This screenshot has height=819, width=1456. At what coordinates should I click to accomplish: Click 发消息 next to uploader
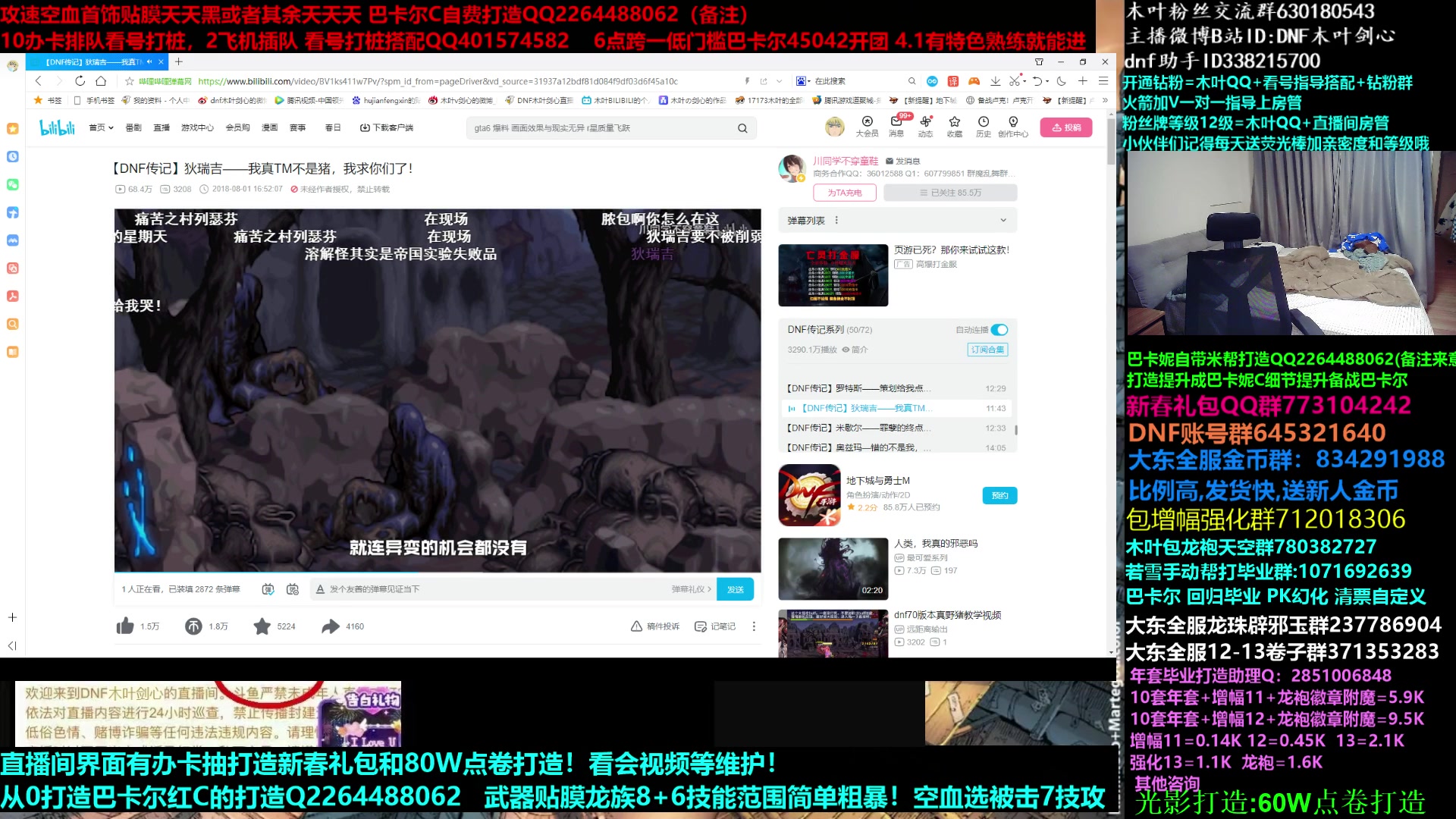(x=902, y=161)
